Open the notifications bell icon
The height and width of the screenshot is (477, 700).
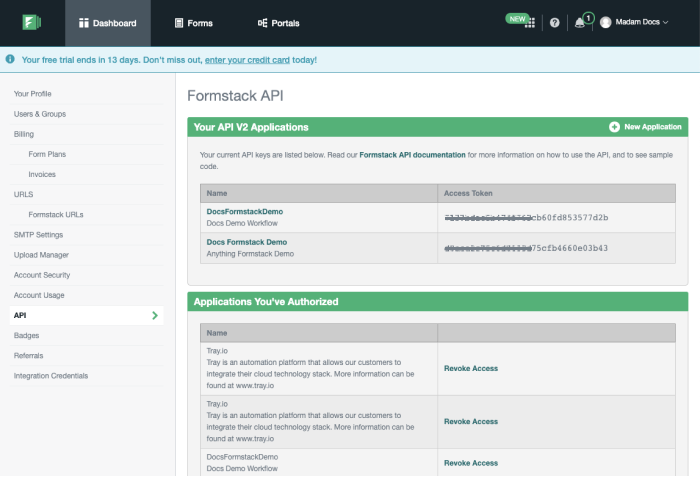[x=580, y=23]
